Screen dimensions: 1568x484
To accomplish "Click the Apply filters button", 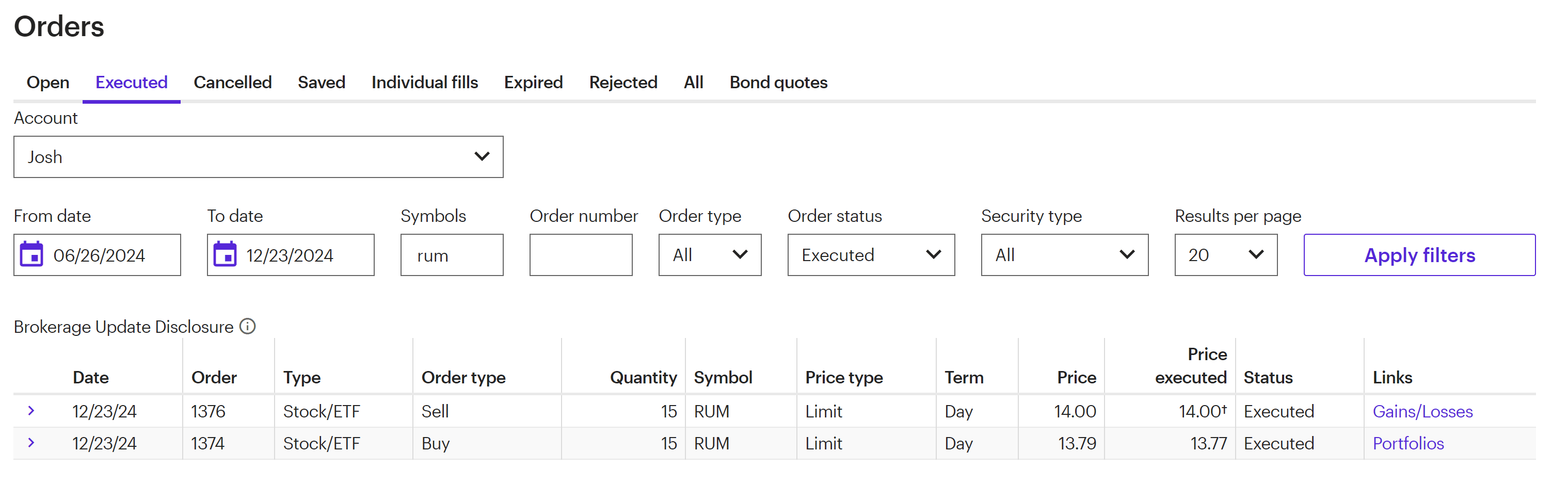I will pyautogui.click(x=1419, y=254).
